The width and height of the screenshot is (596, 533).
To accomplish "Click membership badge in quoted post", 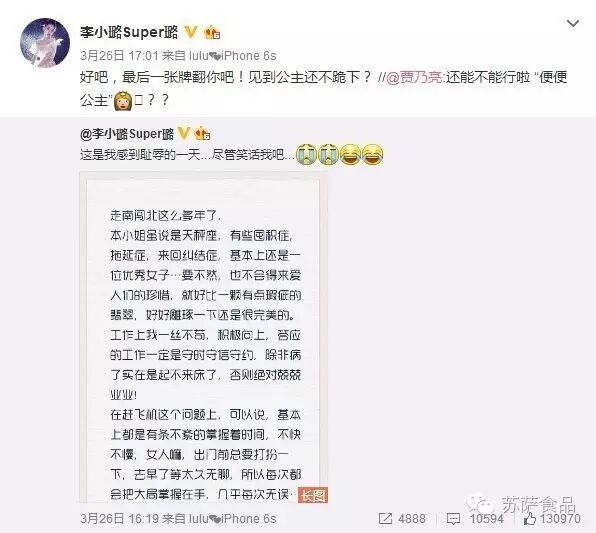I will click(202, 133).
